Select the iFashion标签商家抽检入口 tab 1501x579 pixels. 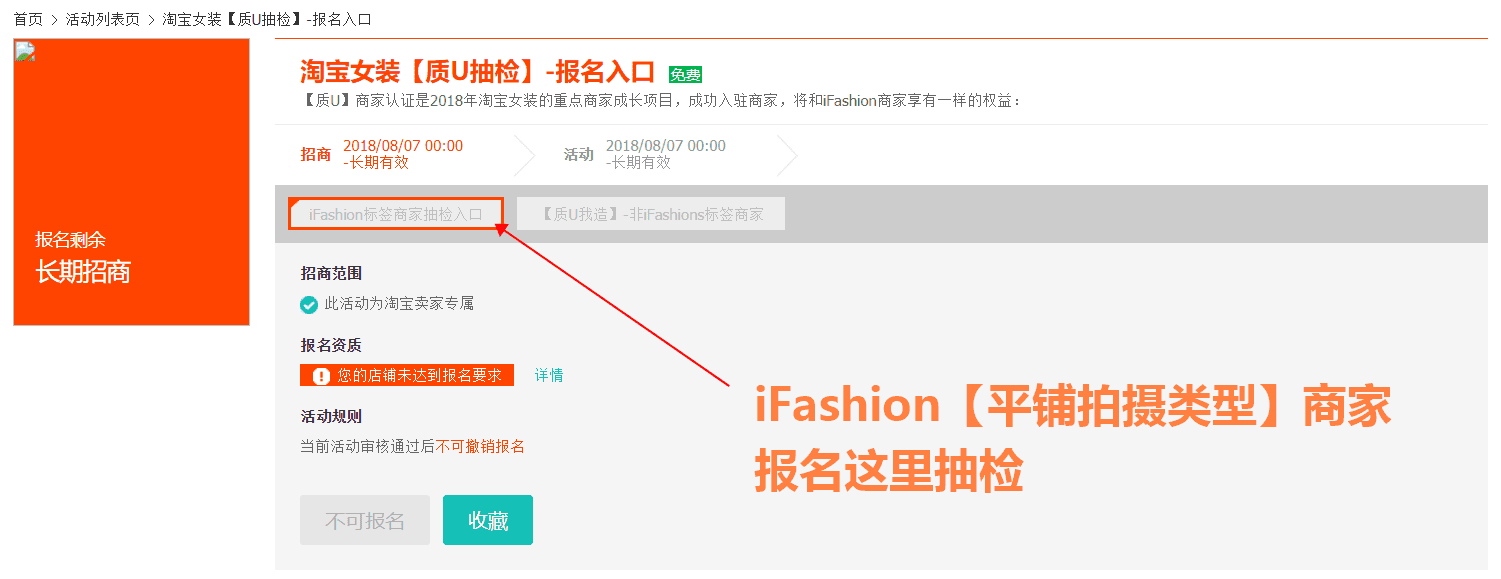pyautogui.click(x=395, y=214)
